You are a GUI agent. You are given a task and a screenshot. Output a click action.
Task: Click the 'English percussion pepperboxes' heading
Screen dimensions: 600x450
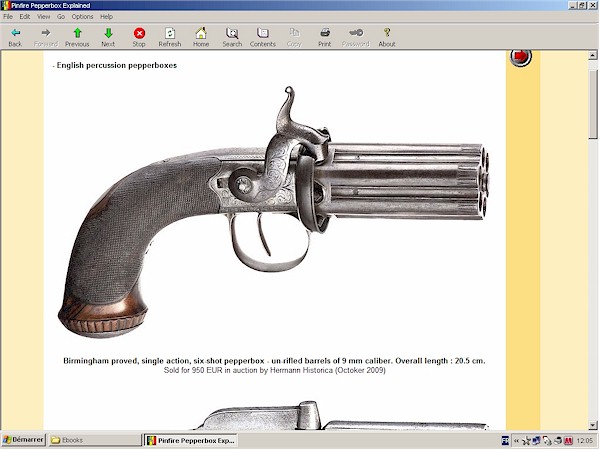coord(117,65)
